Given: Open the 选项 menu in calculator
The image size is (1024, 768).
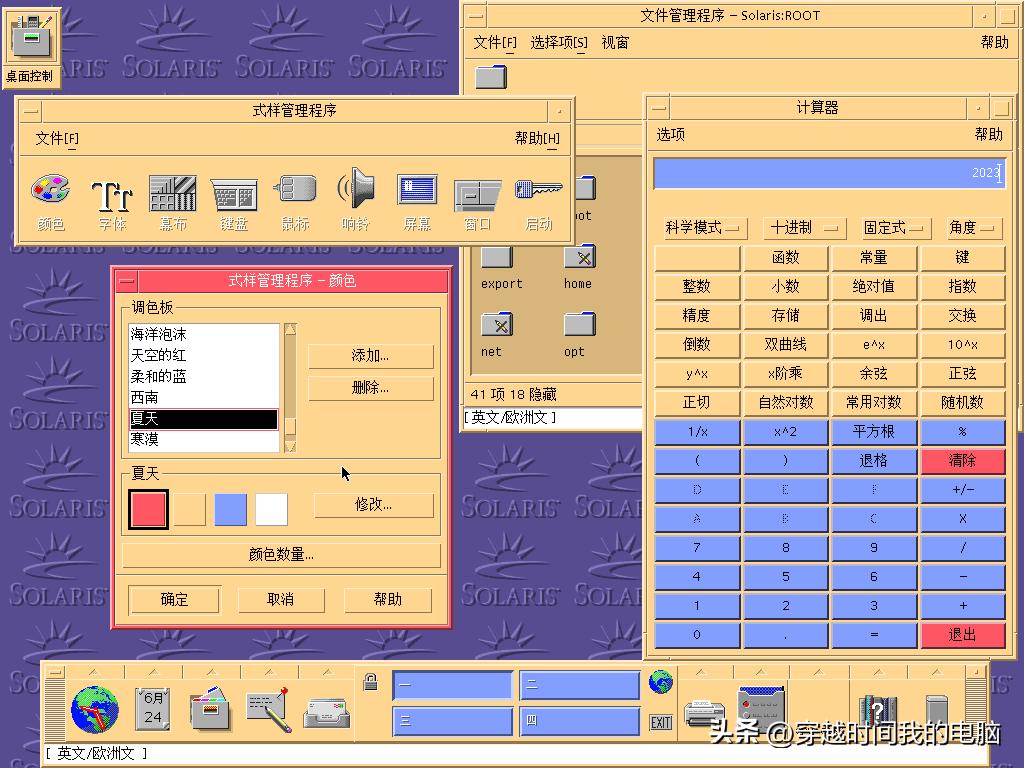Looking at the screenshot, I should point(671,135).
